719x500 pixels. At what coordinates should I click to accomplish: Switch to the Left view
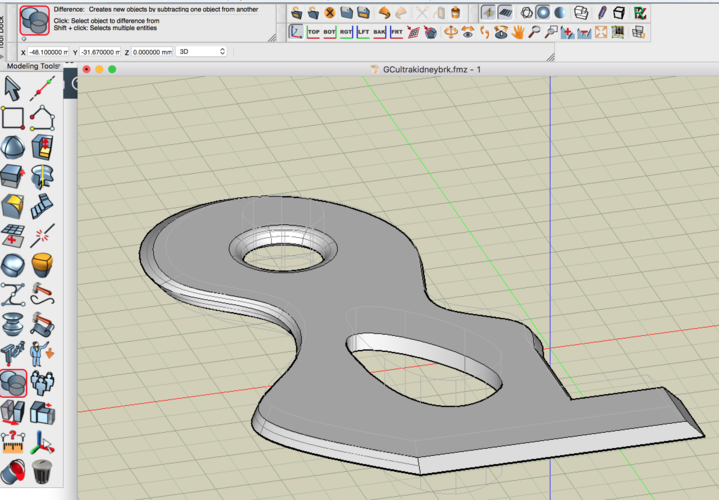[x=363, y=32]
